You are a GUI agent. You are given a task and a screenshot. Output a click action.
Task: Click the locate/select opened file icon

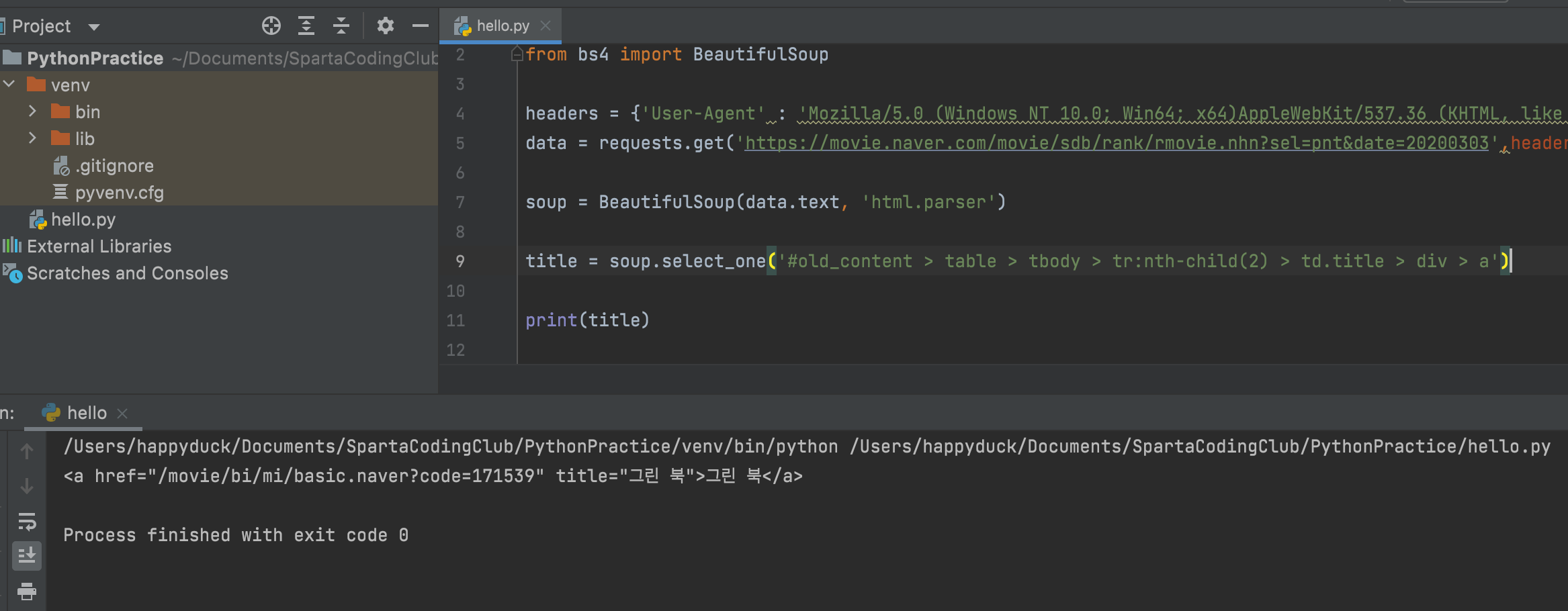click(271, 26)
